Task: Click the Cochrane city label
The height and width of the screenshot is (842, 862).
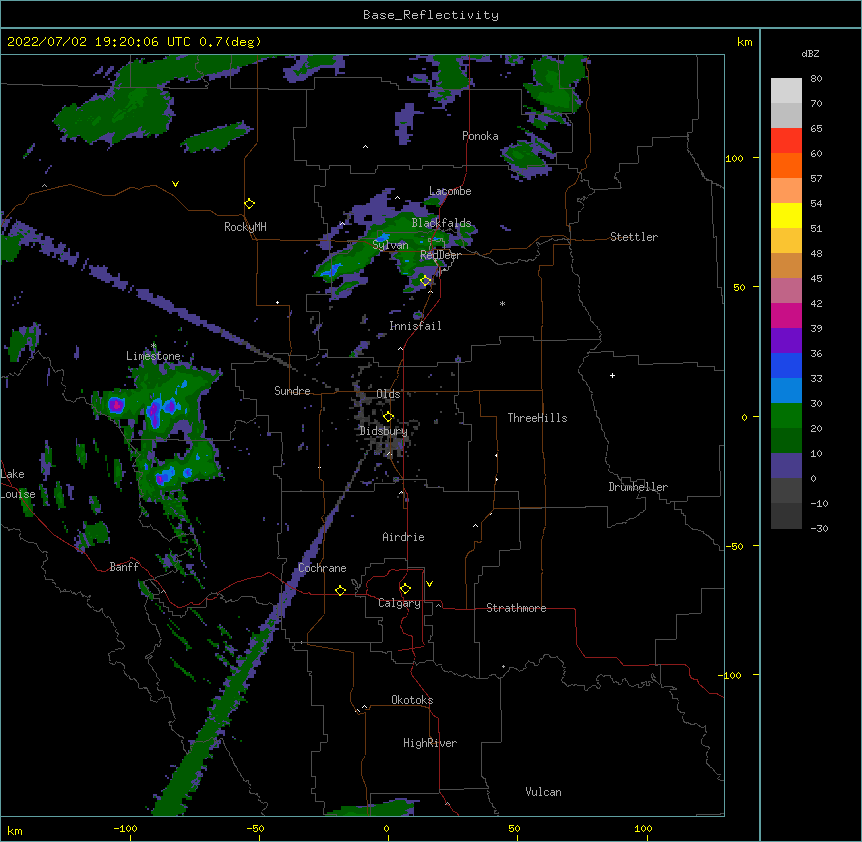Action: tap(322, 568)
